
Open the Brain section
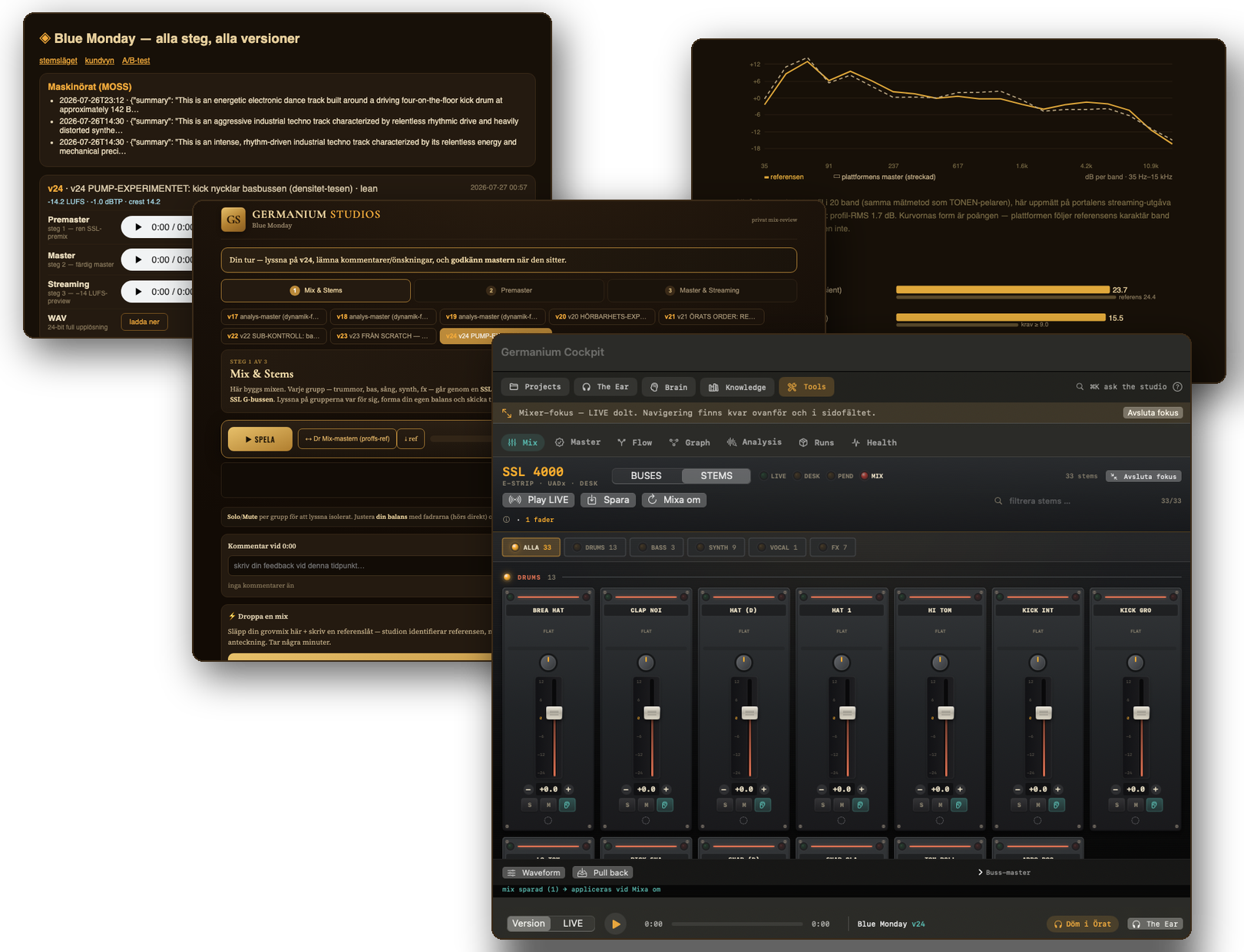[669, 387]
